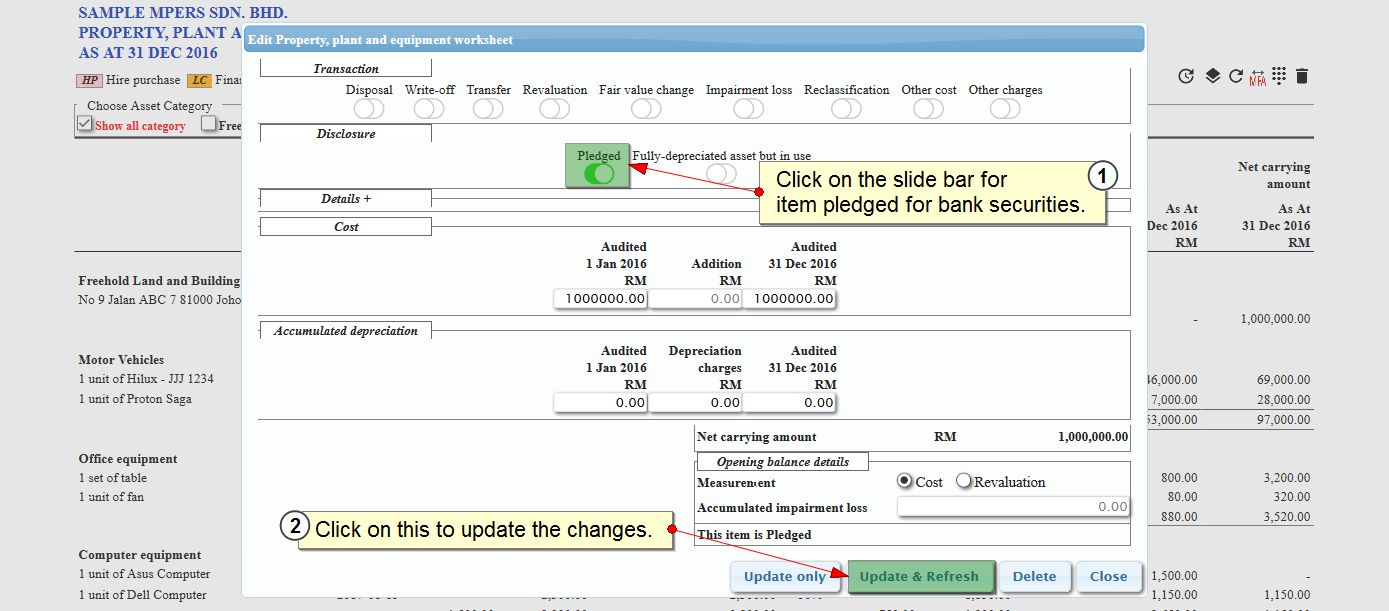Click the history clock icon
The height and width of the screenshot is (611, 1389).
[x=1186, y=76]
